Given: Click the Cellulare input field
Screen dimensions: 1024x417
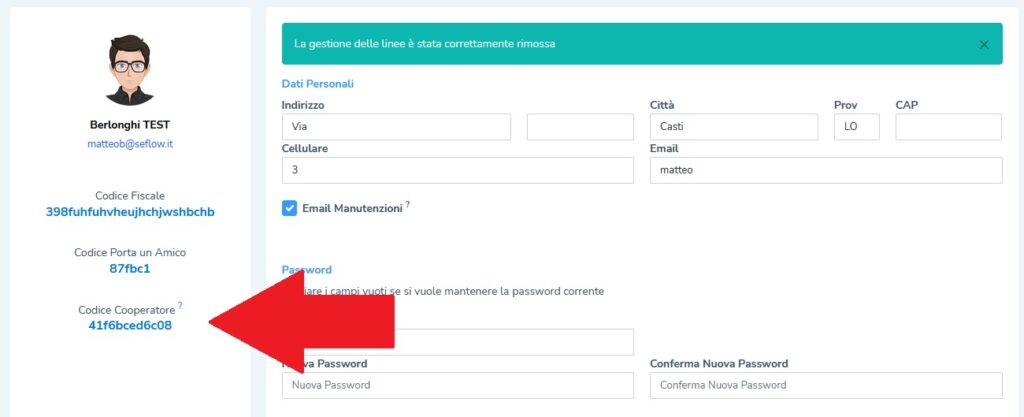Looking at the screenshot, I should (458, 170).
